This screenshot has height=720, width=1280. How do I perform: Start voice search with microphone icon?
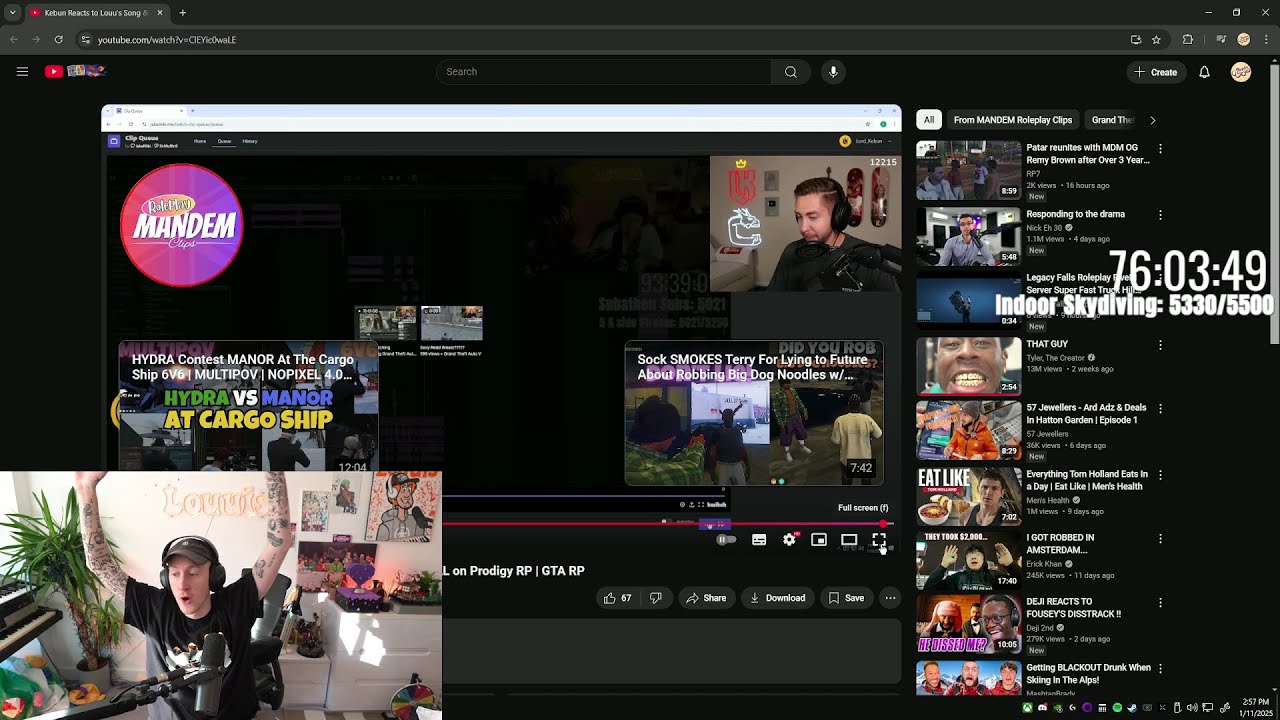click(x=833, y=72)
